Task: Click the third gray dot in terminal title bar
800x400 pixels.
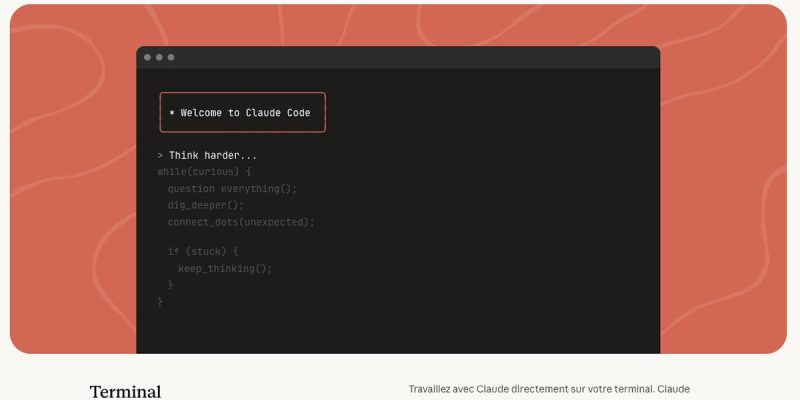Action: point(171,57)
